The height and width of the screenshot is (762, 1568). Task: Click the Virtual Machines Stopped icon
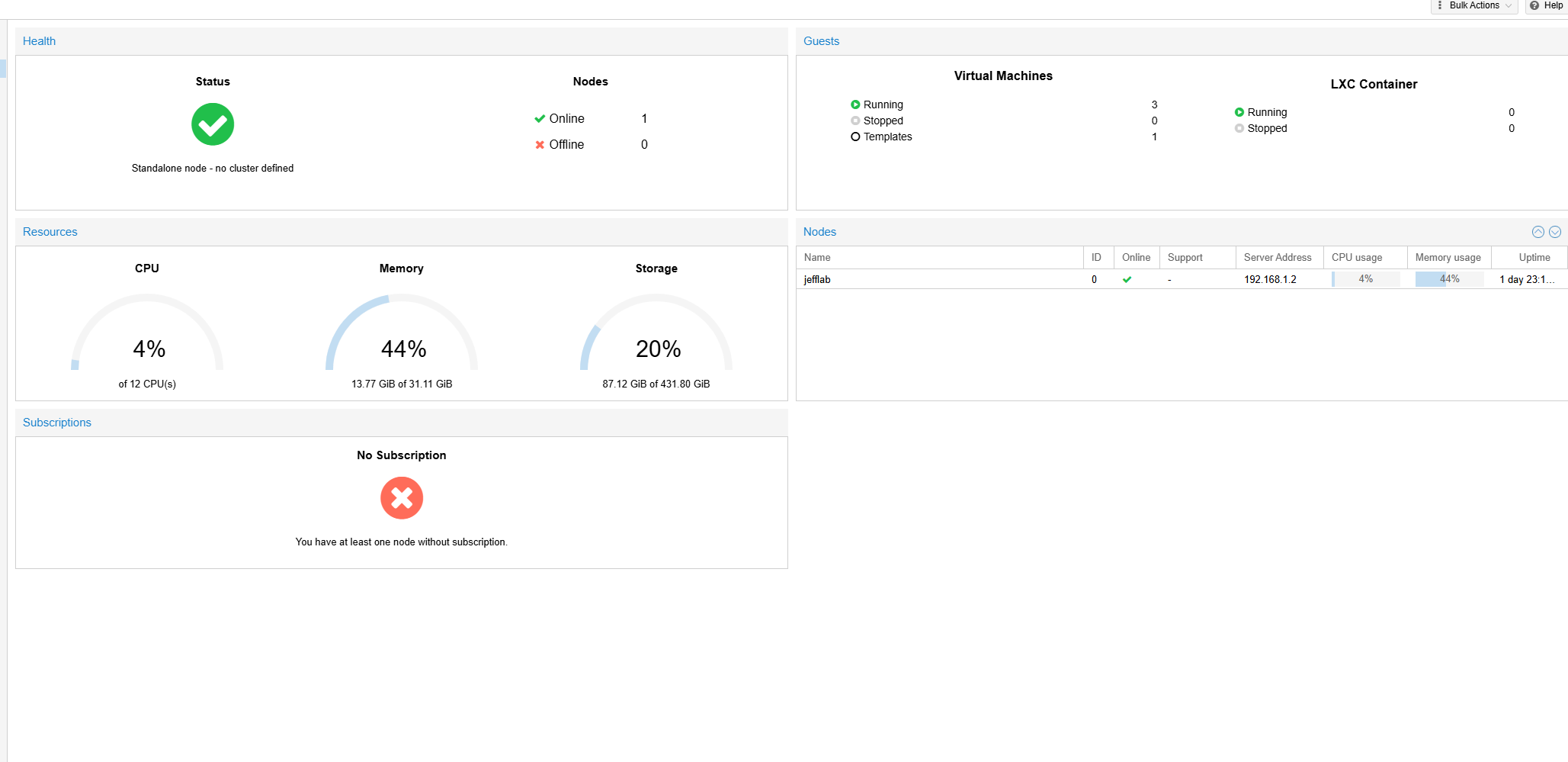click(855, 121)
